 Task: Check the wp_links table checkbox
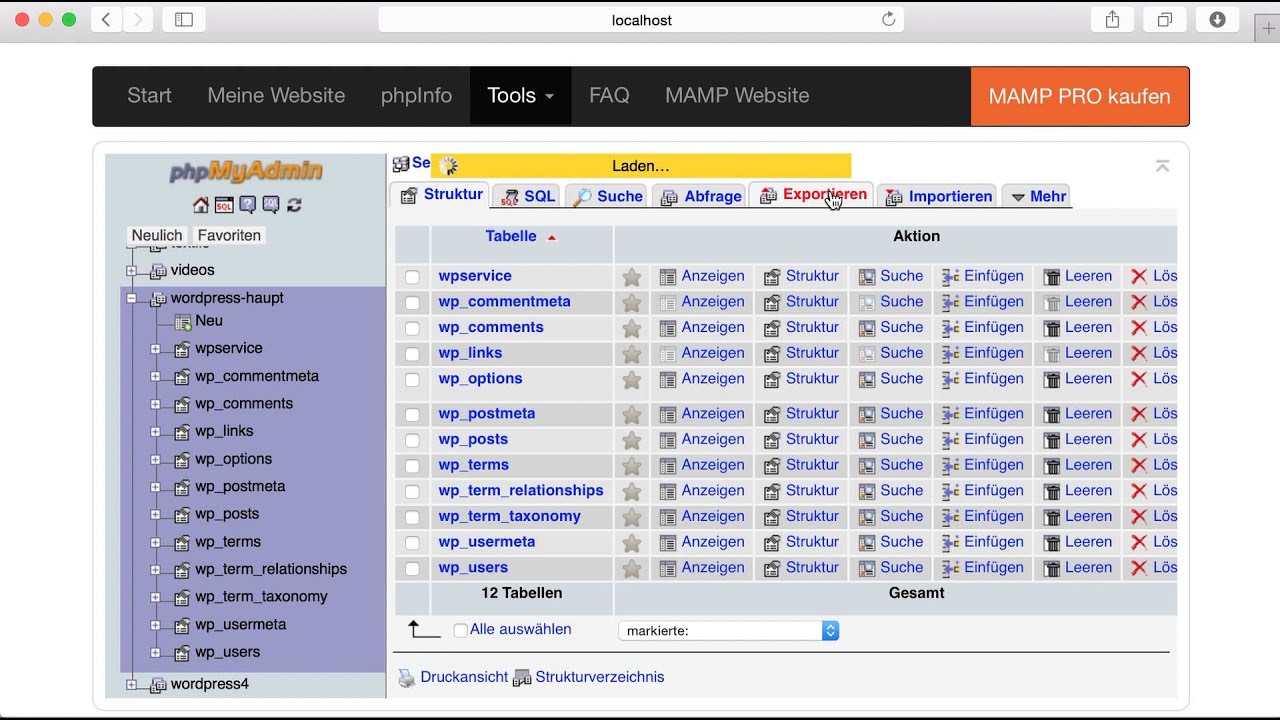click(x=412, y=354)
